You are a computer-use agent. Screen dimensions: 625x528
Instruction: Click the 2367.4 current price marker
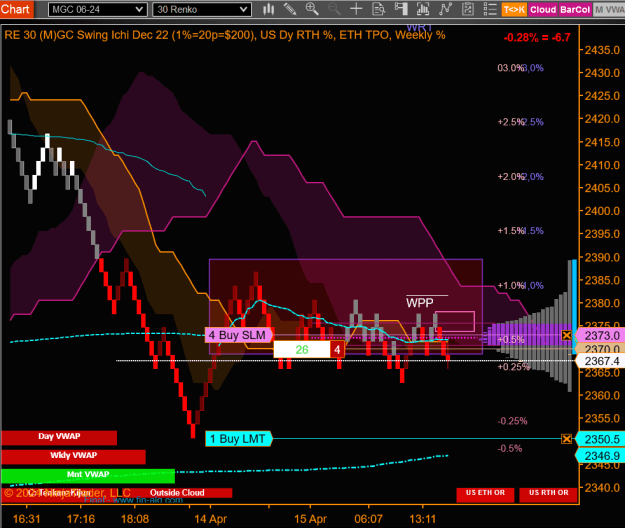click(x=601, y=361)
